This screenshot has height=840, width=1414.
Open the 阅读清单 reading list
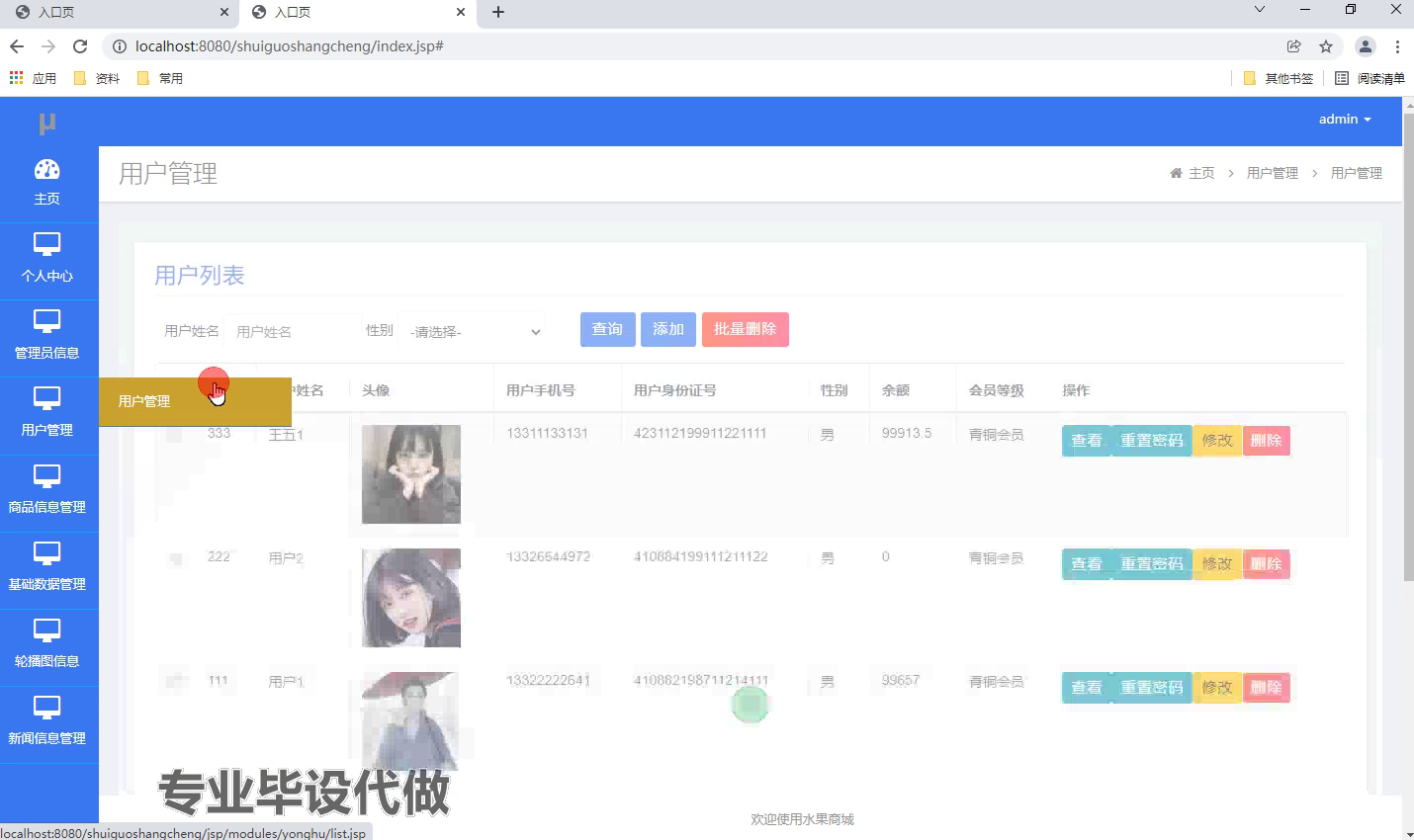tap(1370, 78)
